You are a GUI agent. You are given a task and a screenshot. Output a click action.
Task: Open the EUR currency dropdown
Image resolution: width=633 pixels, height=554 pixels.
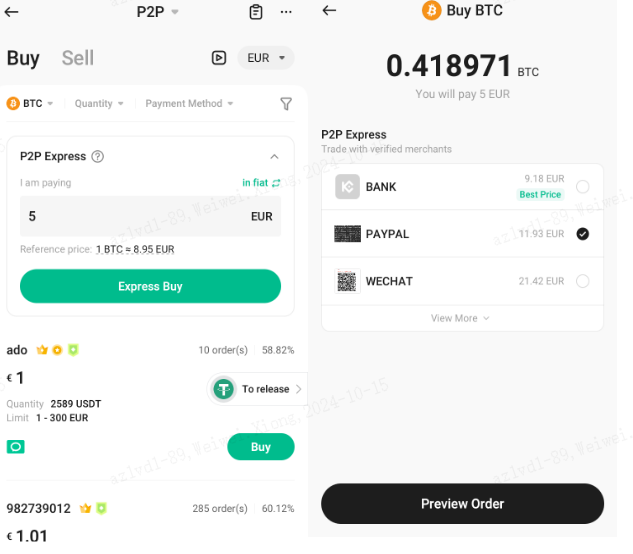266,58
